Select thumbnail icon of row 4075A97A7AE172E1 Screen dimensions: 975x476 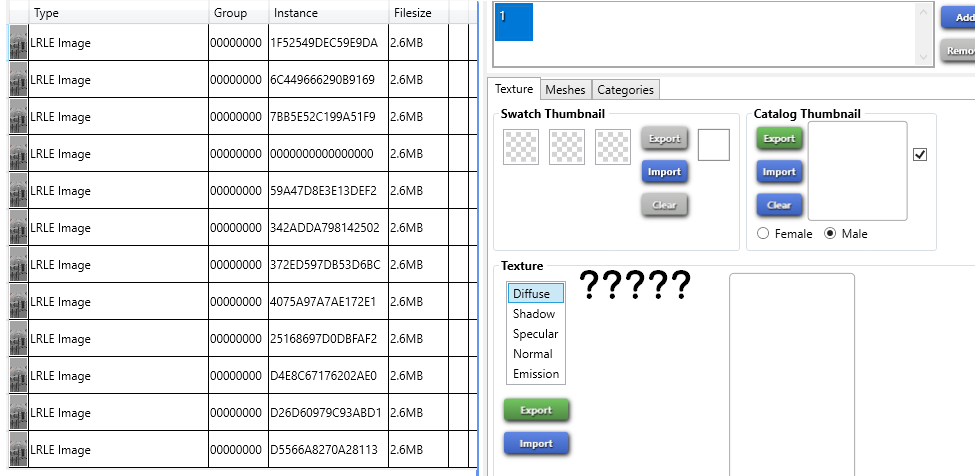19,301
